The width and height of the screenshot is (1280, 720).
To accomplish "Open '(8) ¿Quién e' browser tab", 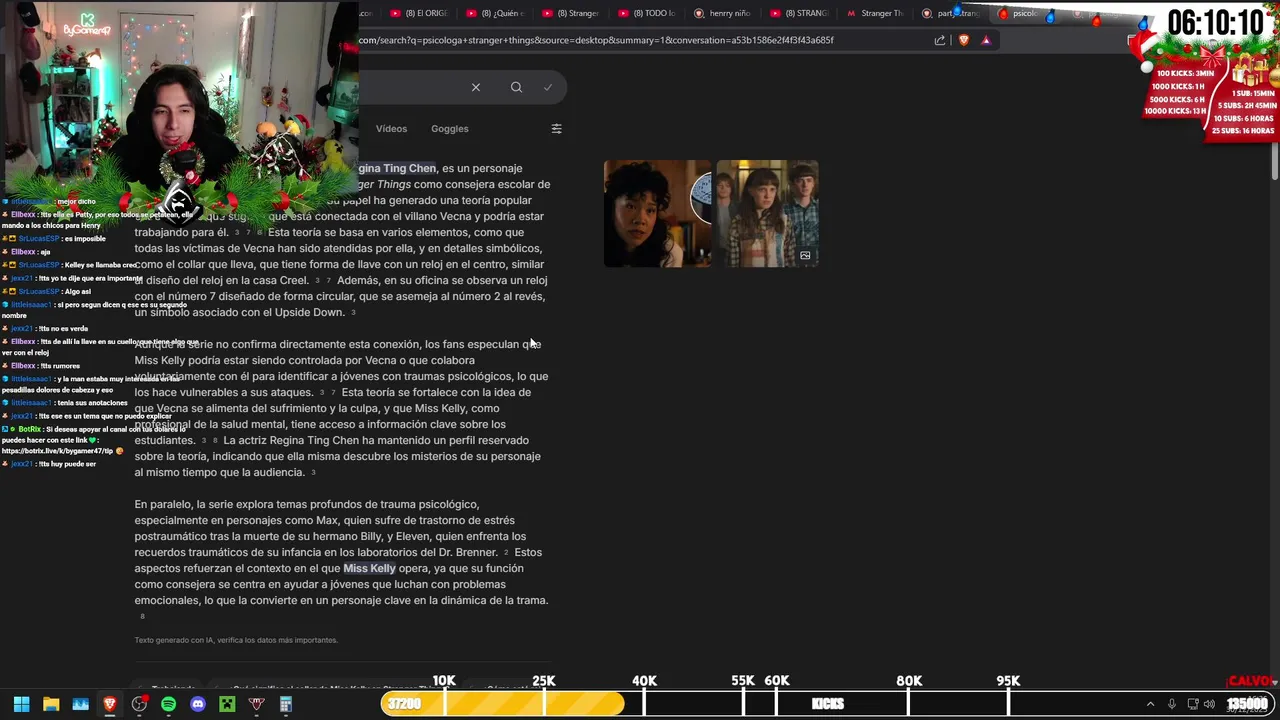I will click(495, 13).
